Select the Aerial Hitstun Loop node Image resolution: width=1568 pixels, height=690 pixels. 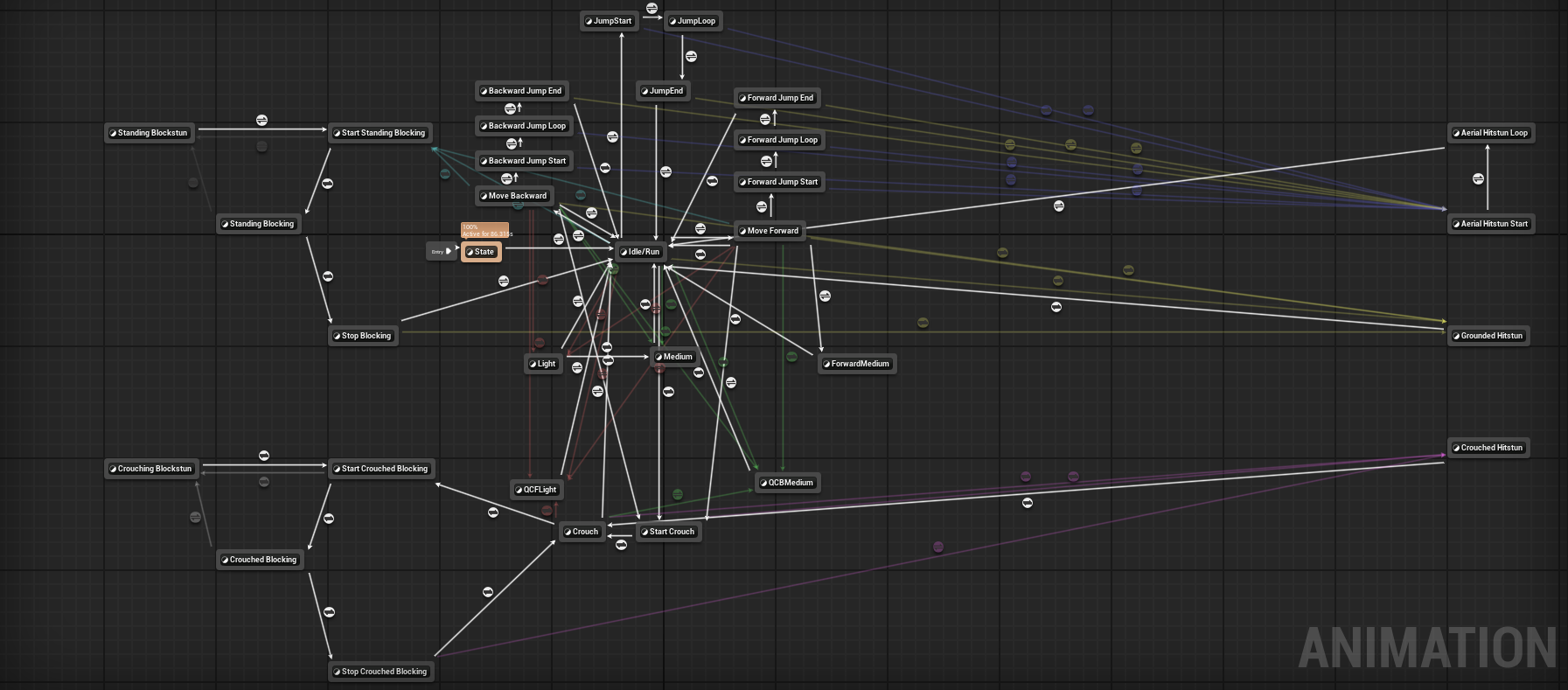coord(1490,133)
